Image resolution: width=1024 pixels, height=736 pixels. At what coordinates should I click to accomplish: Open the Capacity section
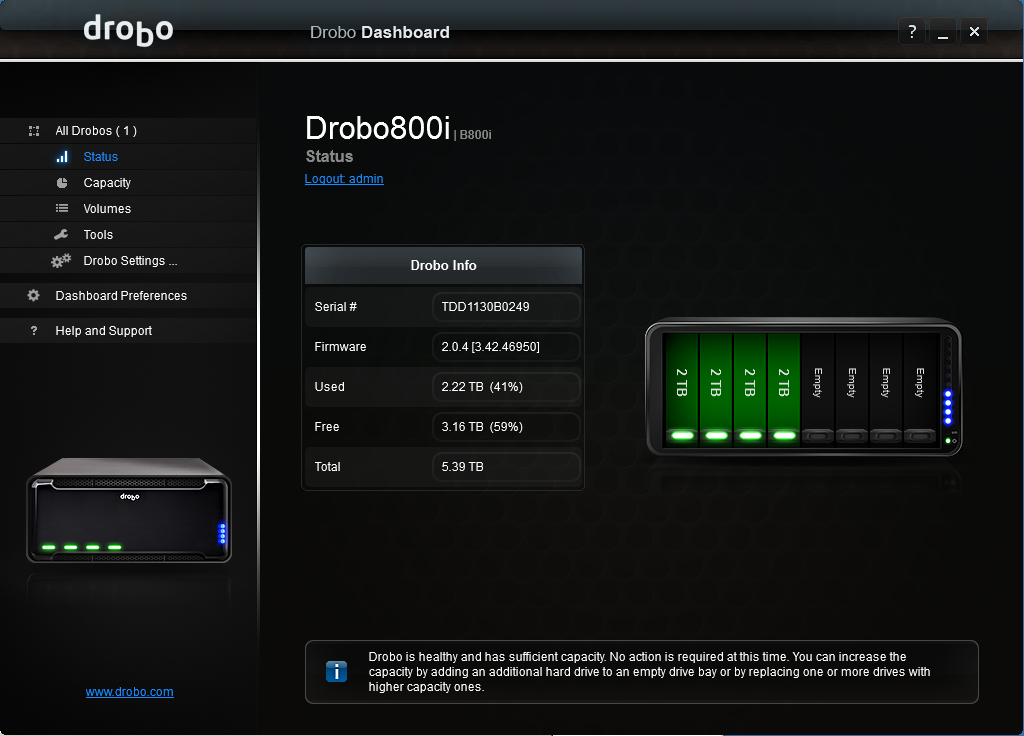click(x=107, y=183)
